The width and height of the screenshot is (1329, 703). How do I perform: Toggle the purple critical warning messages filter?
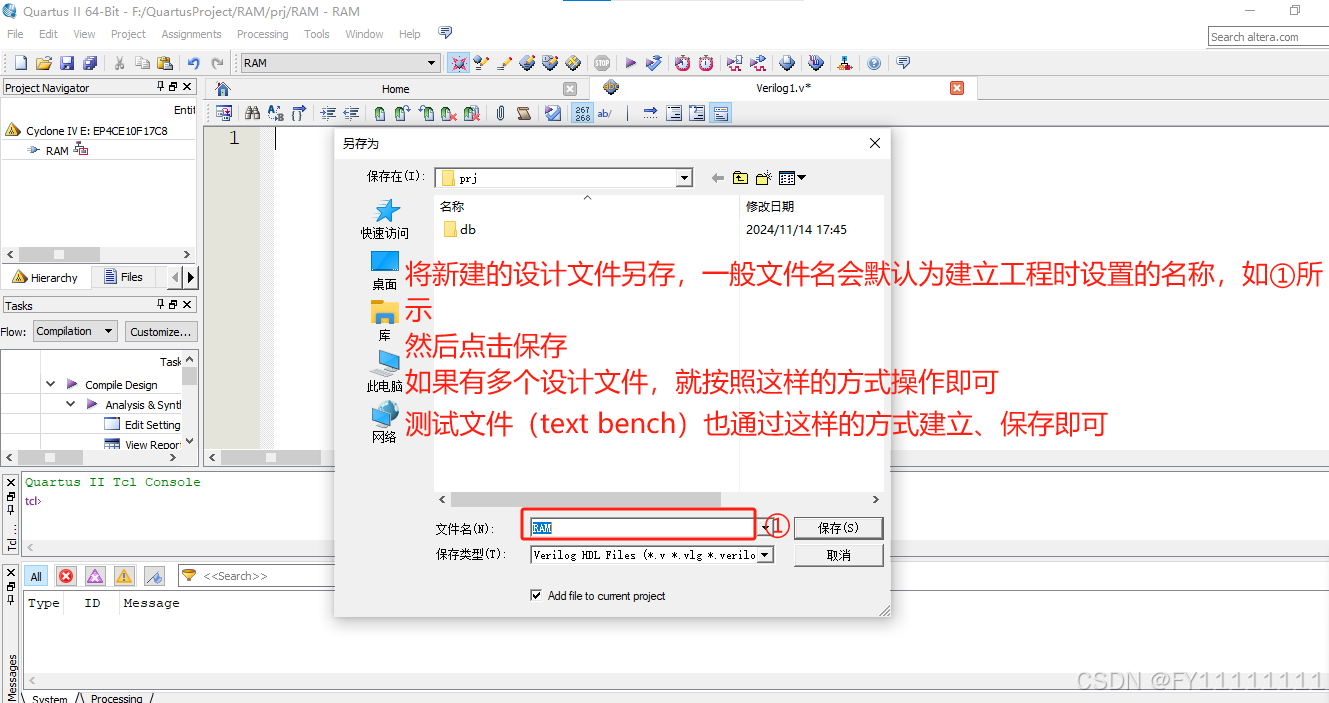tap(95, 576)
